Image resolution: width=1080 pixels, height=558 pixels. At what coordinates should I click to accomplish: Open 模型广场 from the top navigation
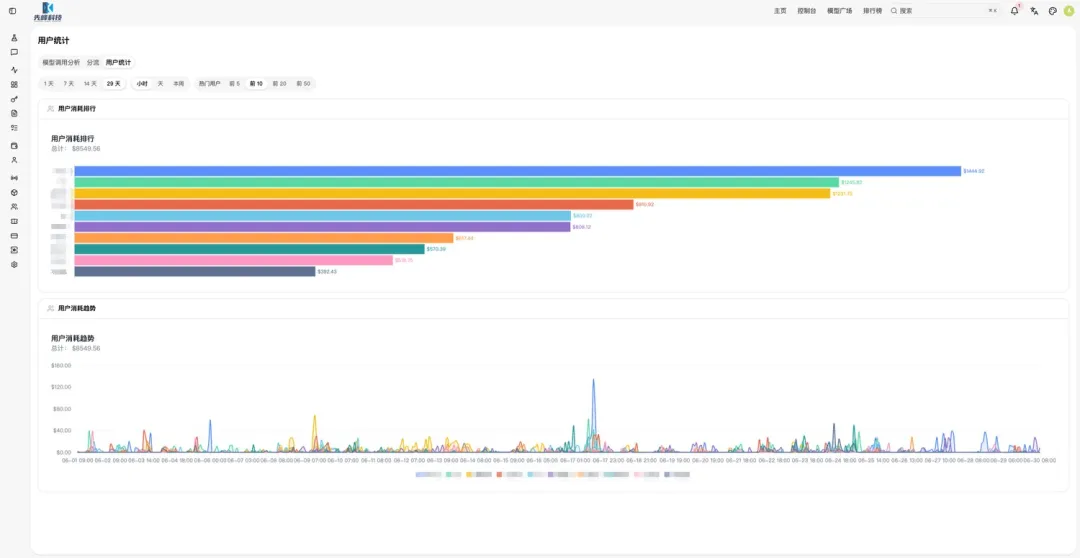(x=840, y=11)
